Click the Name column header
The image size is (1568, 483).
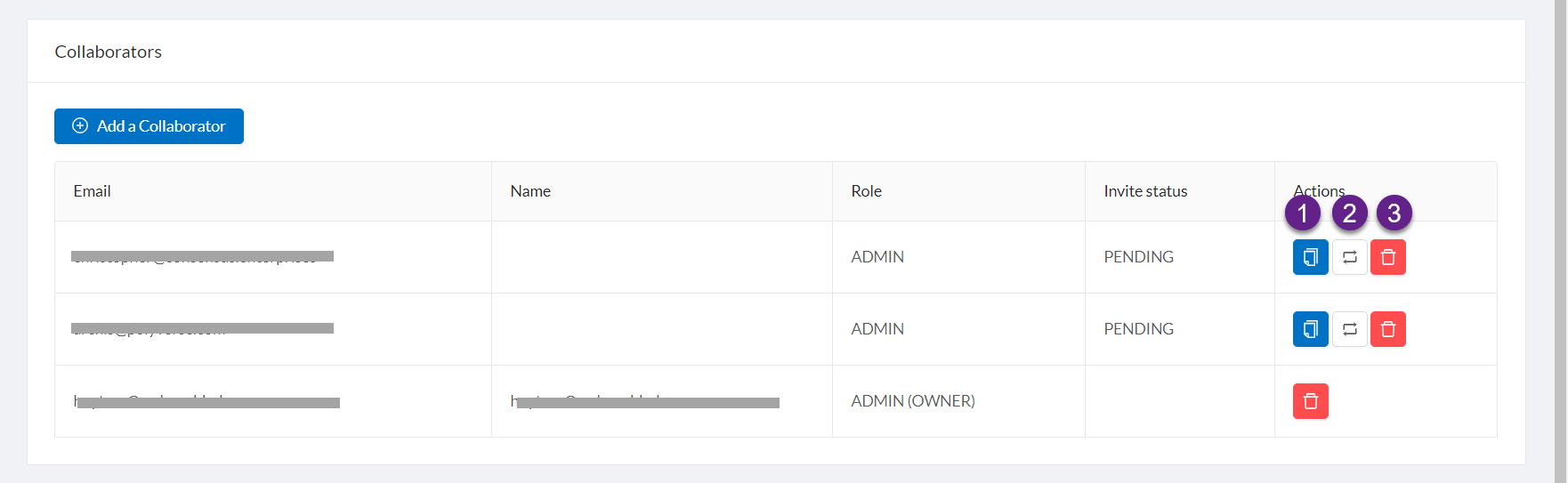coord(530,191)
